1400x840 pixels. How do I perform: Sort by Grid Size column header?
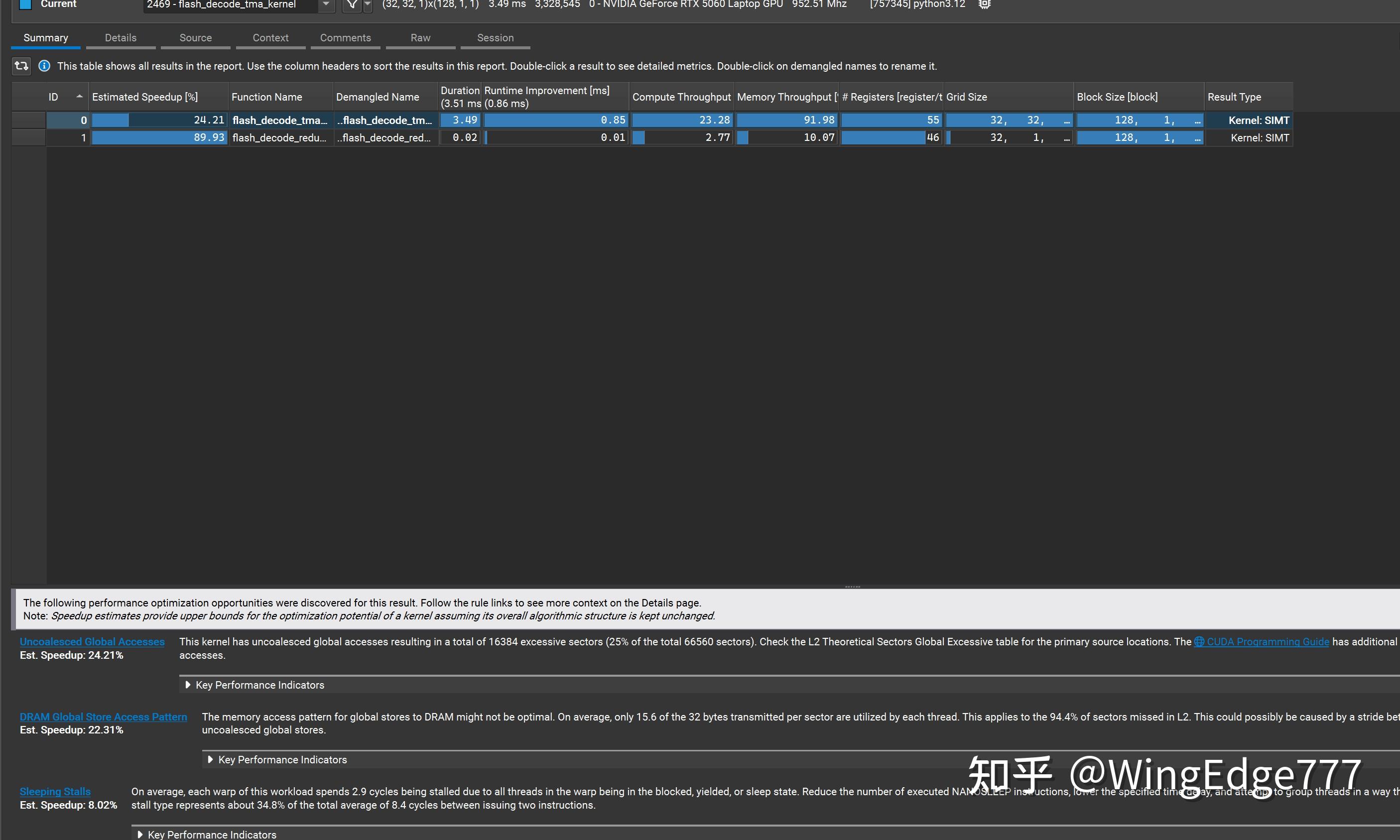coord(1008,97)
